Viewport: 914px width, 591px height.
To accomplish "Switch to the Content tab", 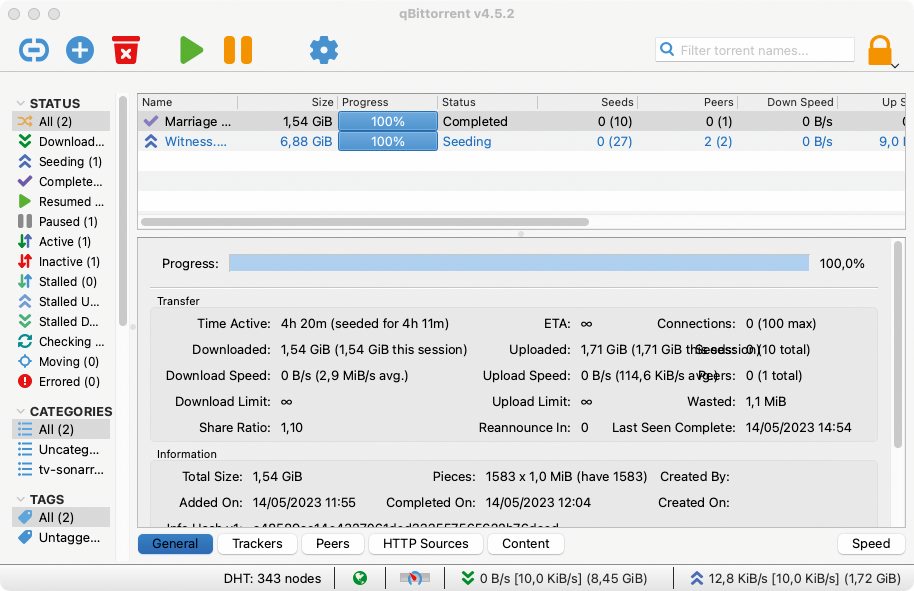I will (525, 544).
